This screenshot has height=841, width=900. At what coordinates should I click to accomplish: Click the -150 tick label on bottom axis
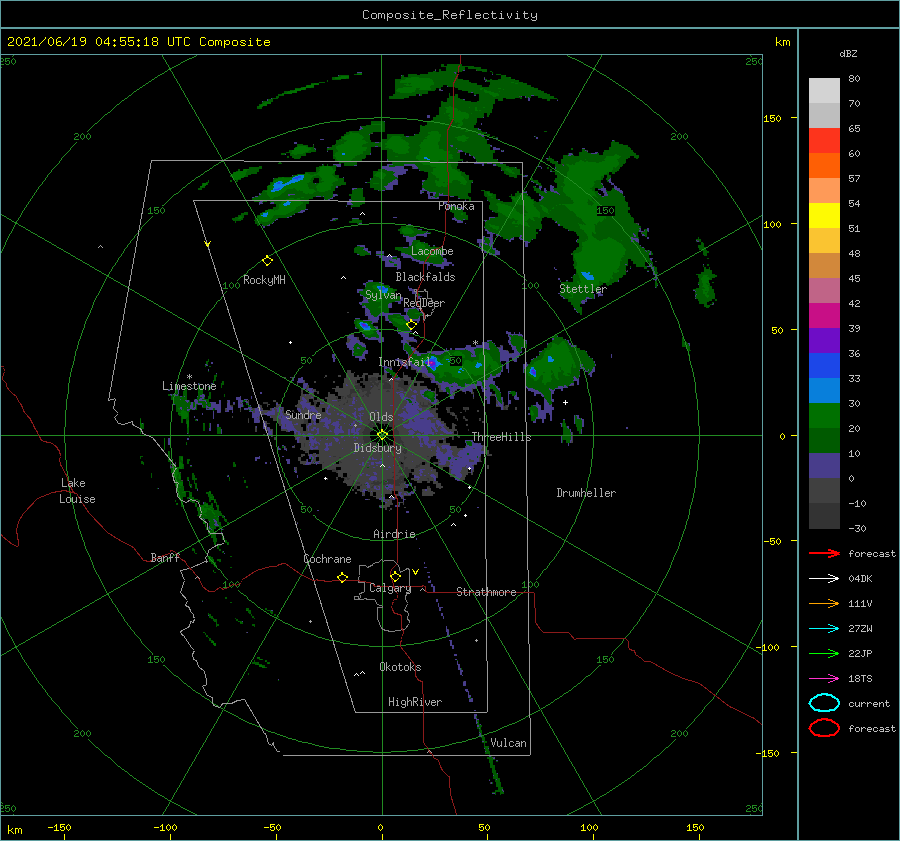click(x=60, y=827)
